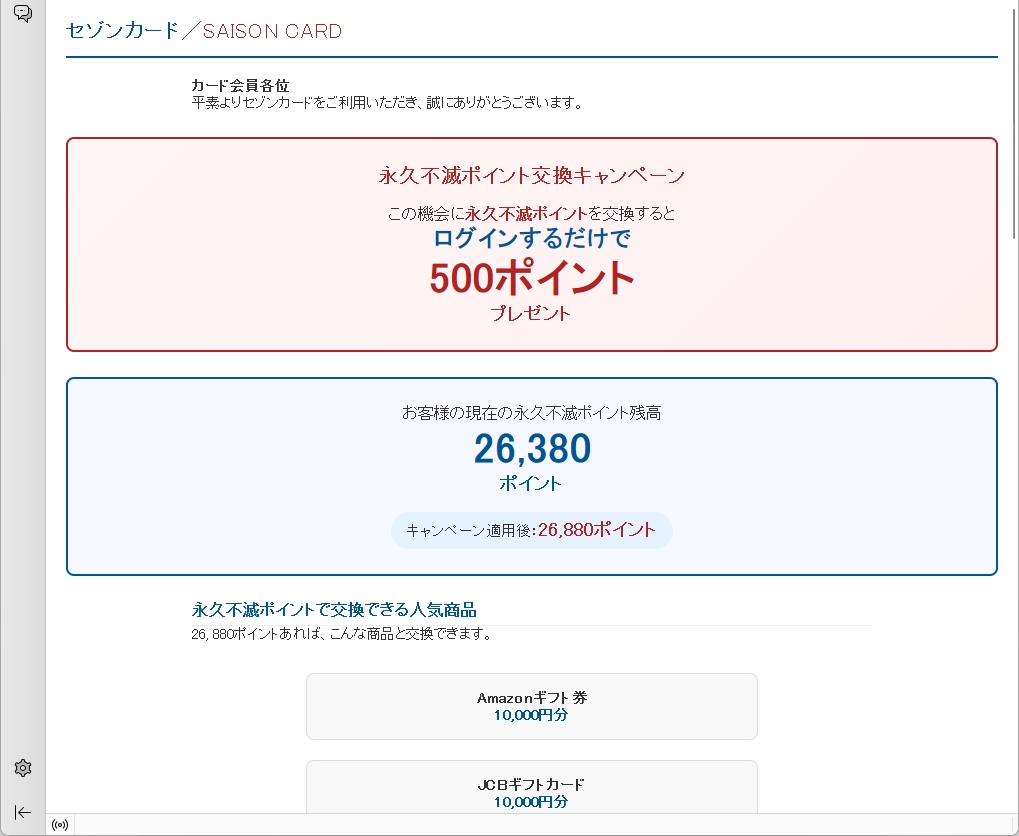
Task: Select the Amazonギフト券 10,000円分 card
Action: (x=531, y=706)
